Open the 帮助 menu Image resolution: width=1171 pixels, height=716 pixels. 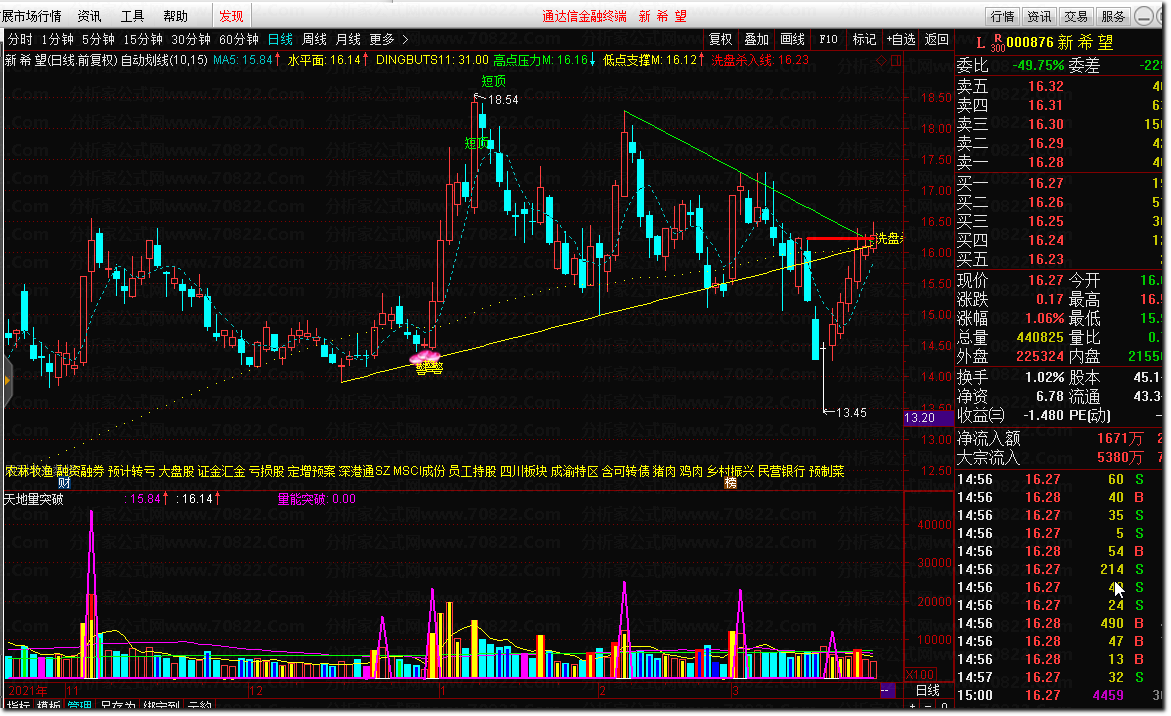pos(176,16)
